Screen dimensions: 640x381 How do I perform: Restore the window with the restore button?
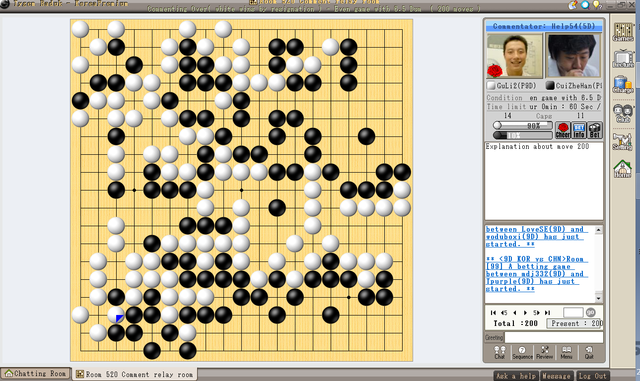click(x=620, y=4)
